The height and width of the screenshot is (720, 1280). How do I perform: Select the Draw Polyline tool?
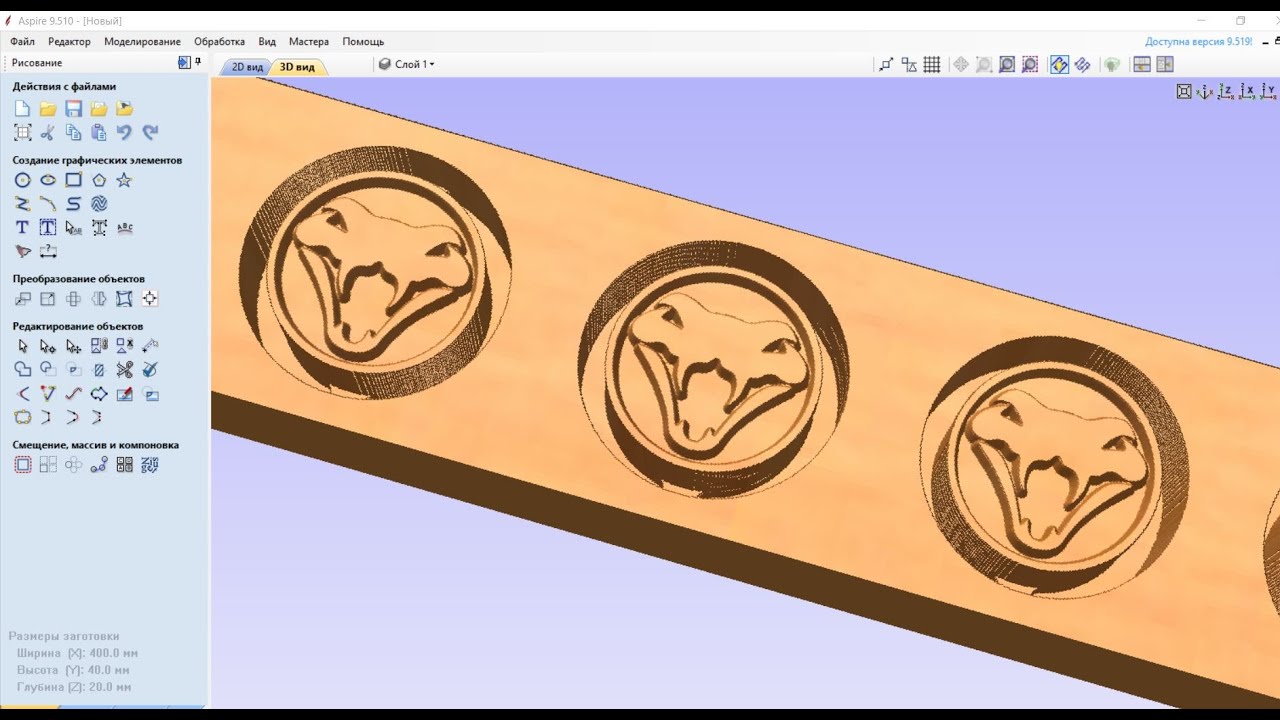(x=22, y=204)
